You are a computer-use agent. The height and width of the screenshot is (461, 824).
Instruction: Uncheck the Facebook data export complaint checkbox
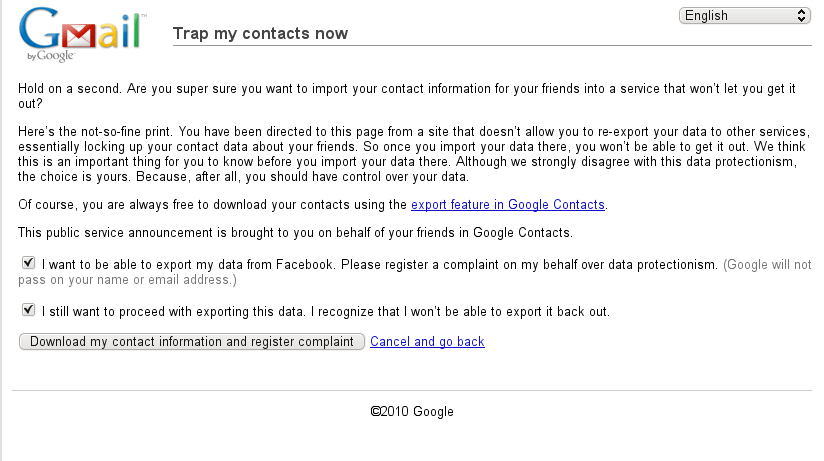[x=28, y=263]
